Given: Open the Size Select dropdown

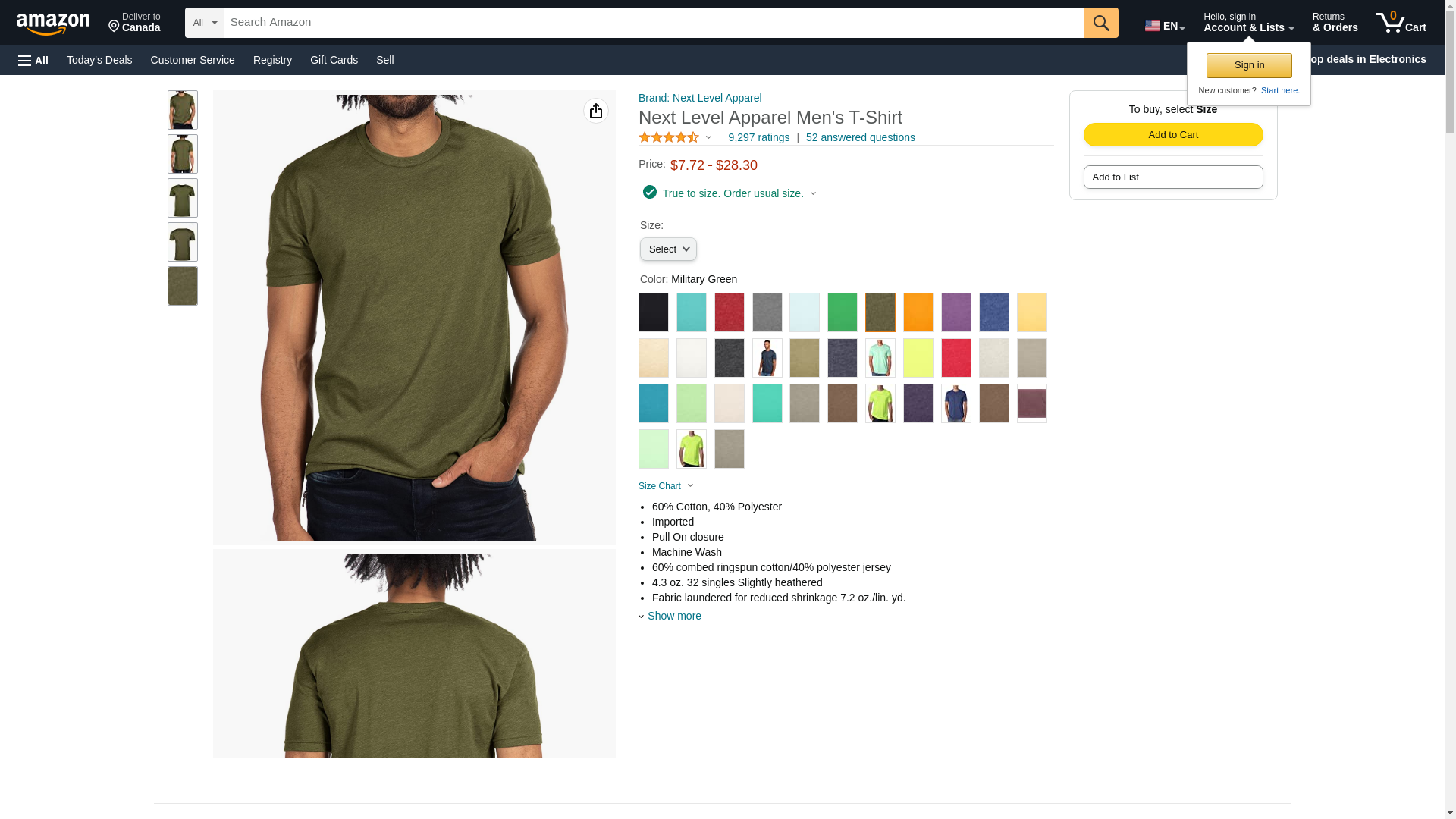Looking at the screenshot, I should tap(668, 249).
